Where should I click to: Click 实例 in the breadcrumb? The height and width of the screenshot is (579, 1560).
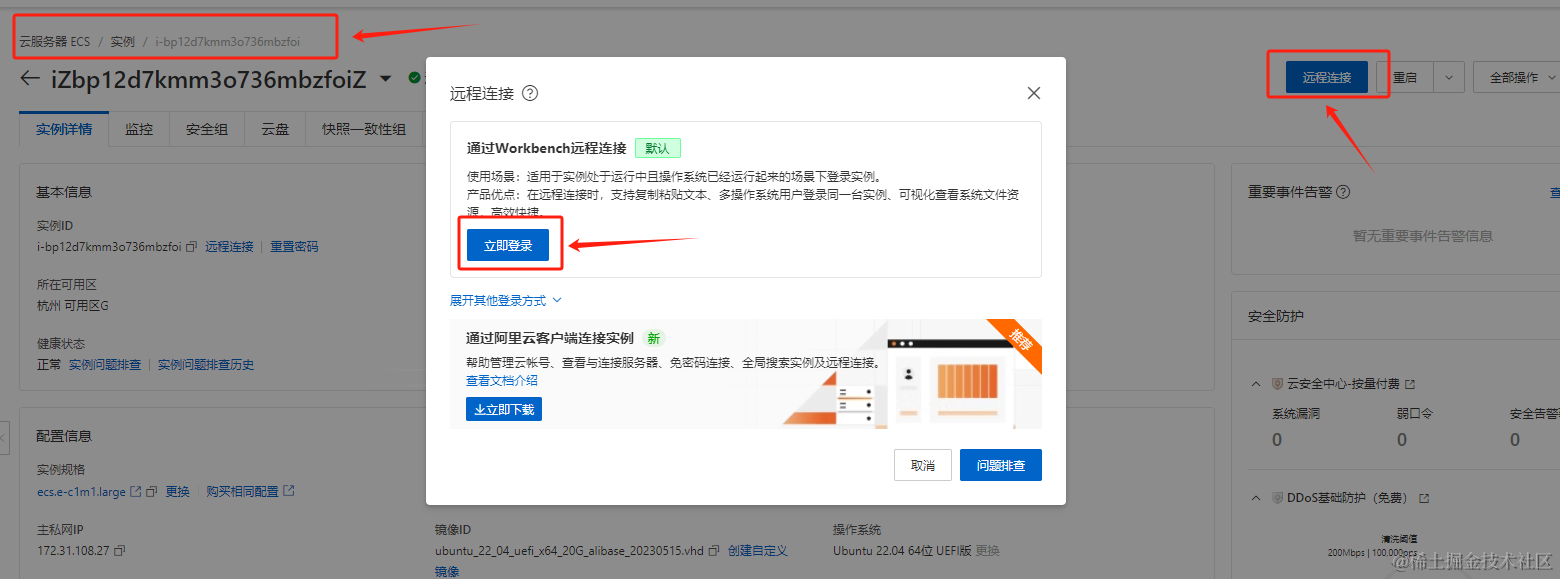[123, 42]
